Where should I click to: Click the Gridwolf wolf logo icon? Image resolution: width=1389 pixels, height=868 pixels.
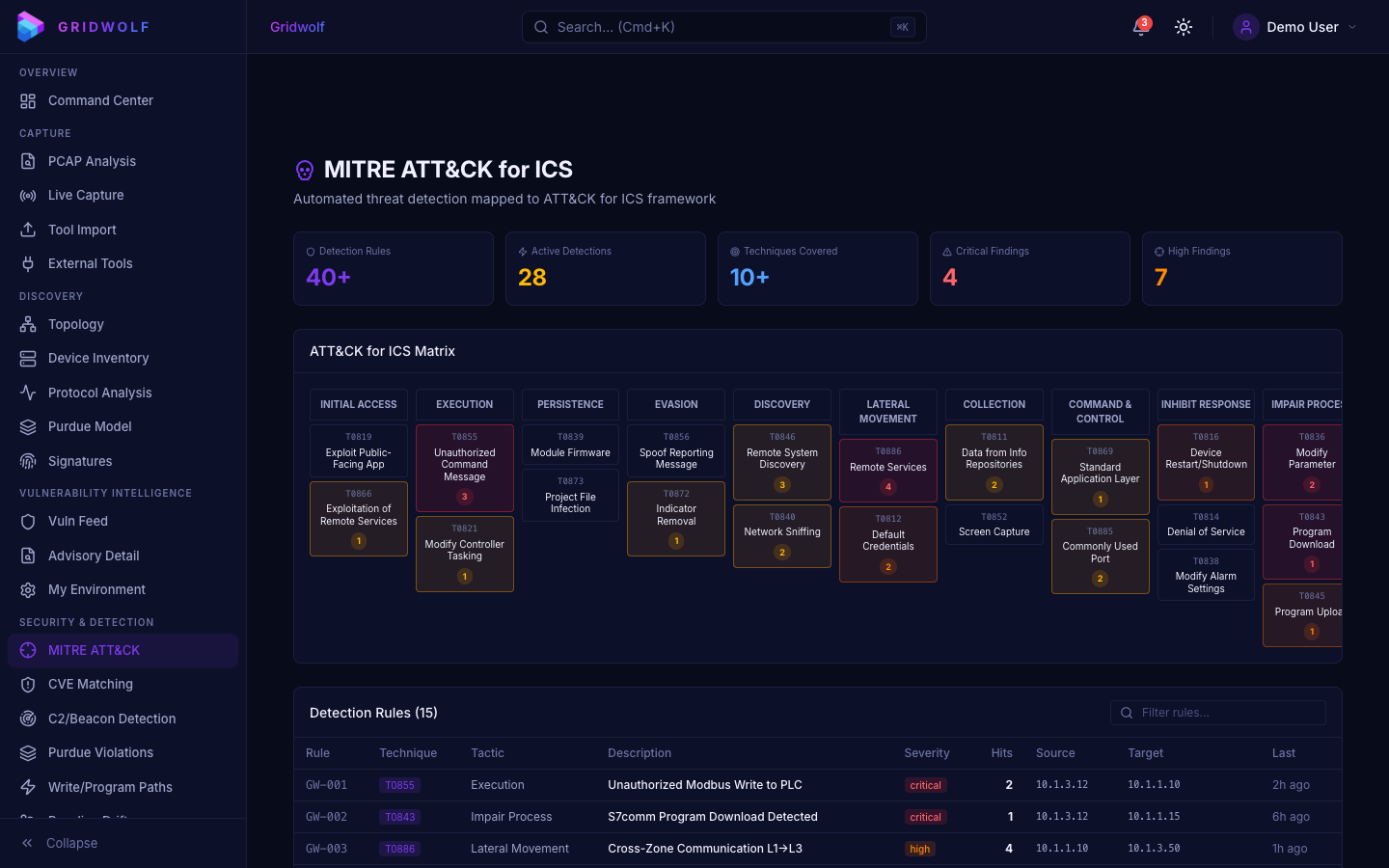click(x=30, y=26)
